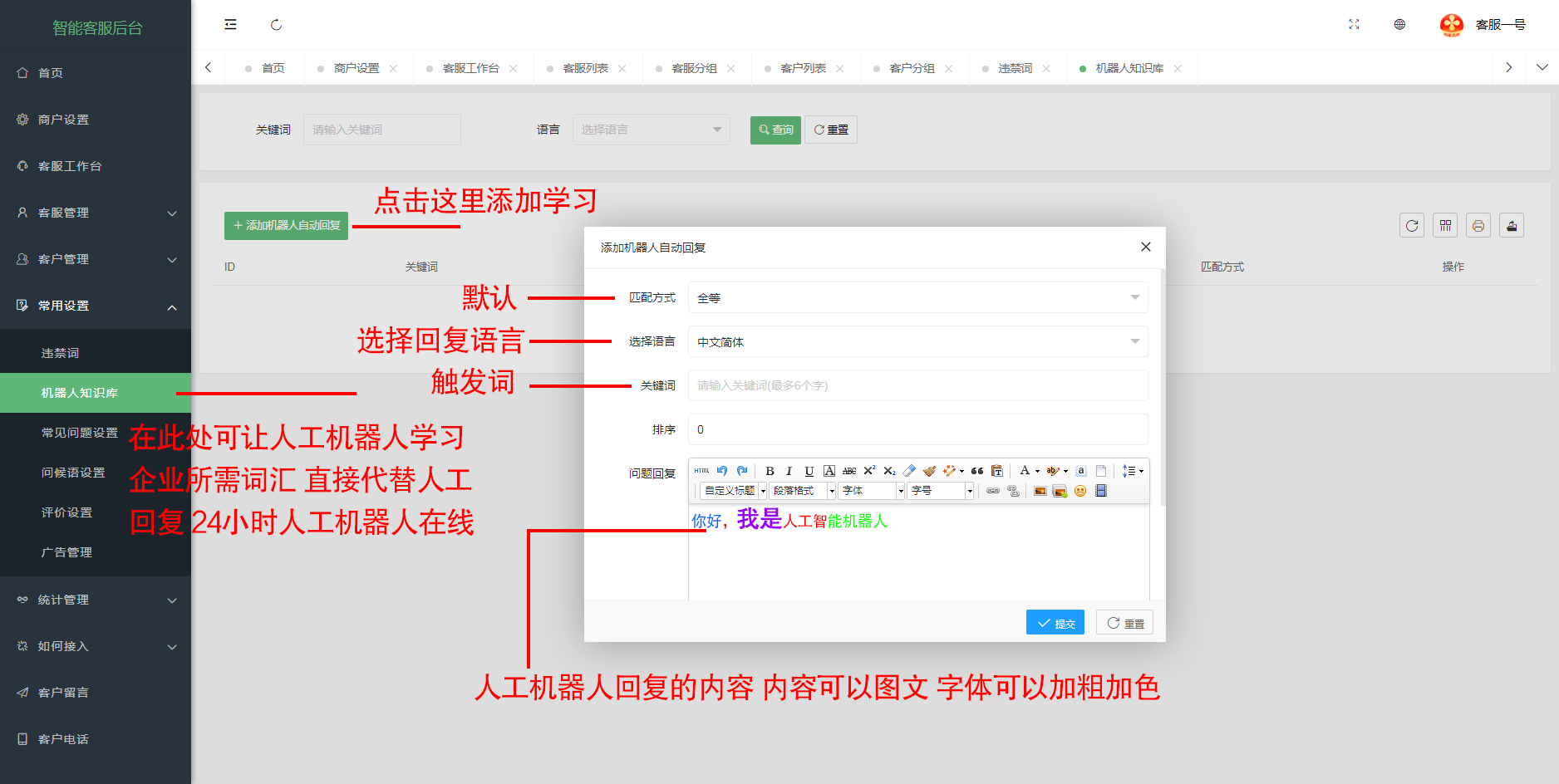This screenshot has height=784, width=1559.
Task: Apply underline formatting in the editor
Action: point(809,471)
